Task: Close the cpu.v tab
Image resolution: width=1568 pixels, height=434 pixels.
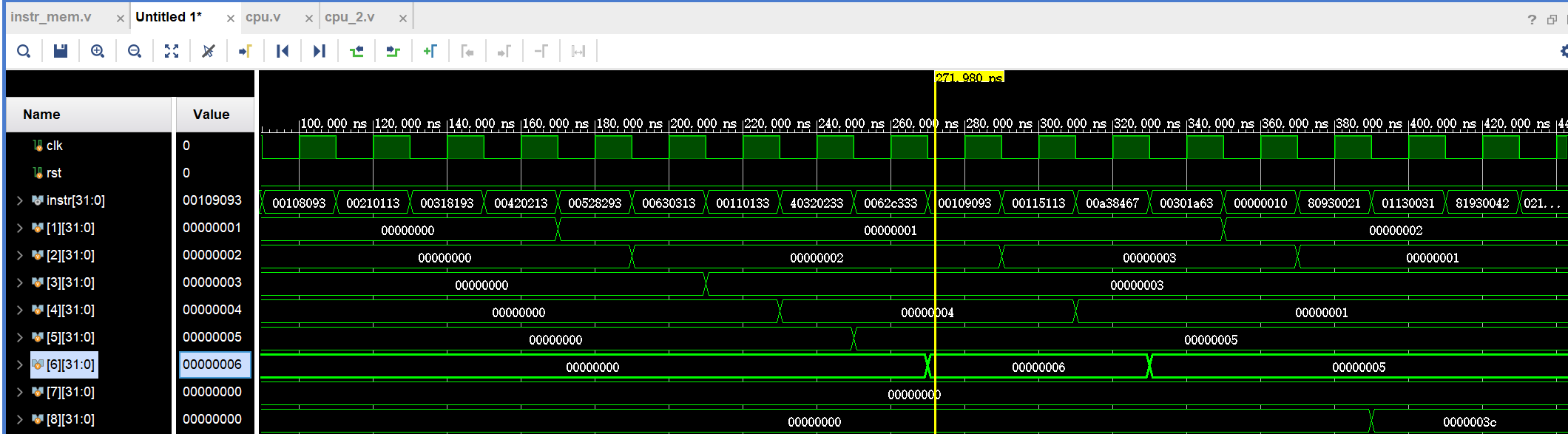Action: point(309,18)
